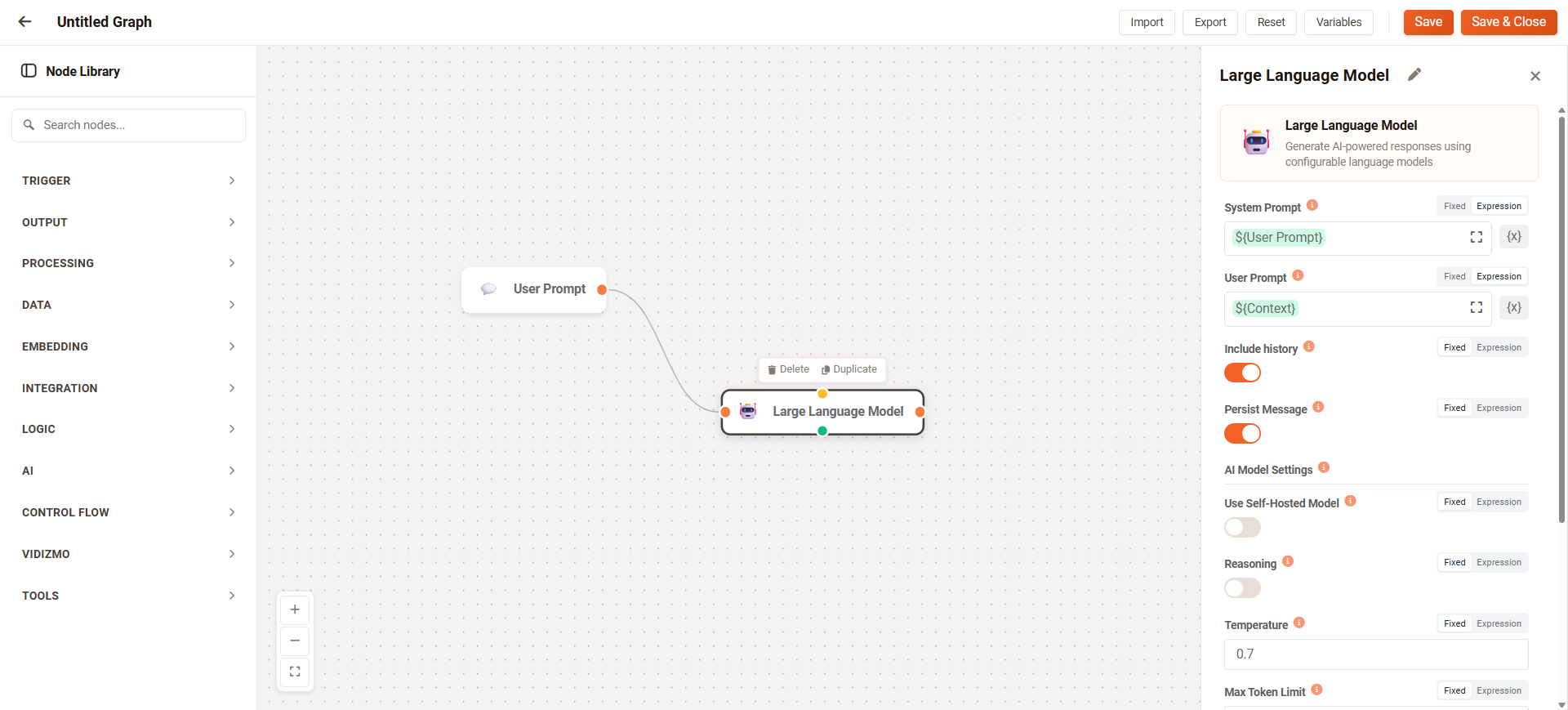Zoom in on the canvas

pyautogui.click(x=295, y=610)
